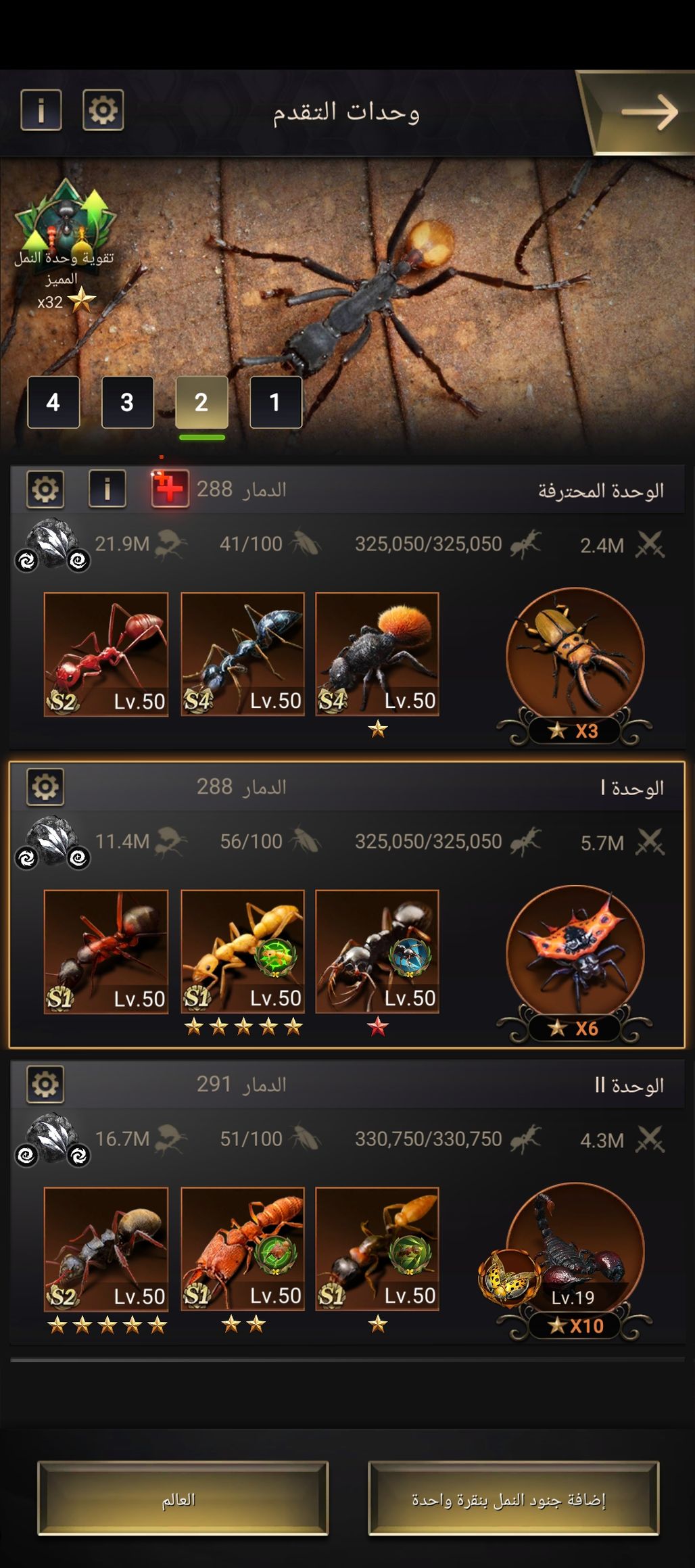
Task: Open the info icon in top header
Action: pyautogui.click(x=41, y=110)
